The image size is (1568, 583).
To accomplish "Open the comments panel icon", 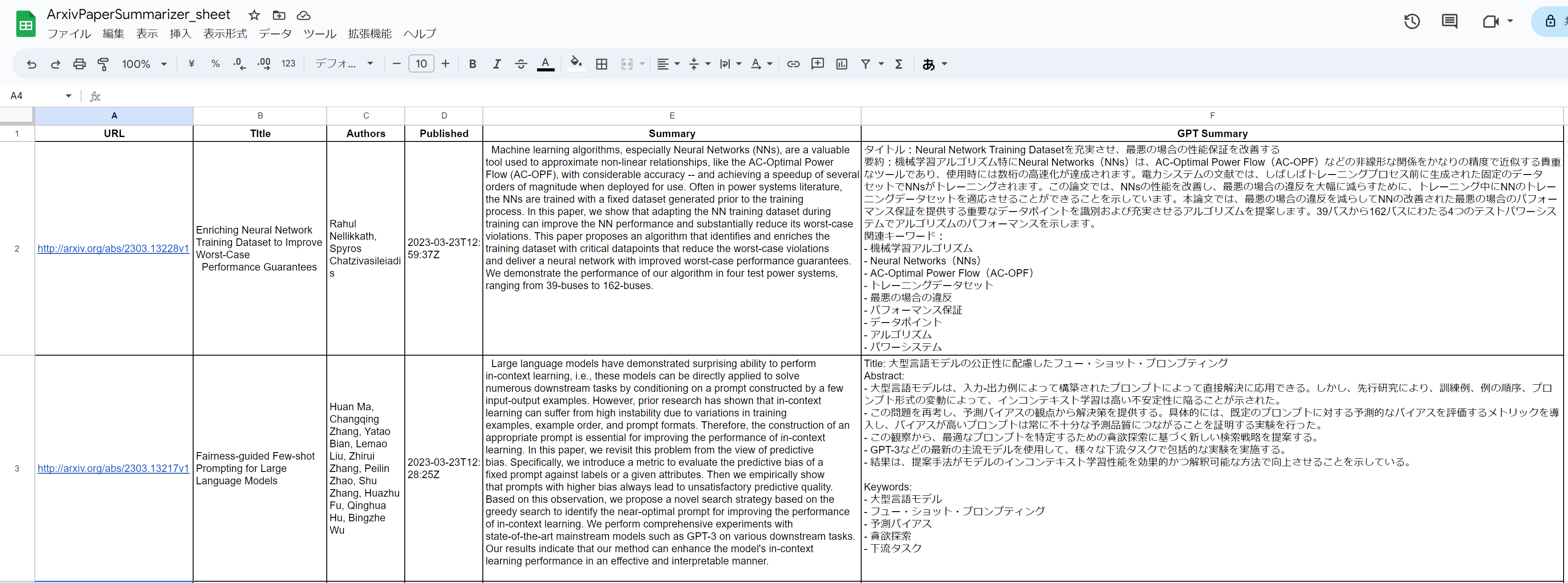I will pos(1449,22).
